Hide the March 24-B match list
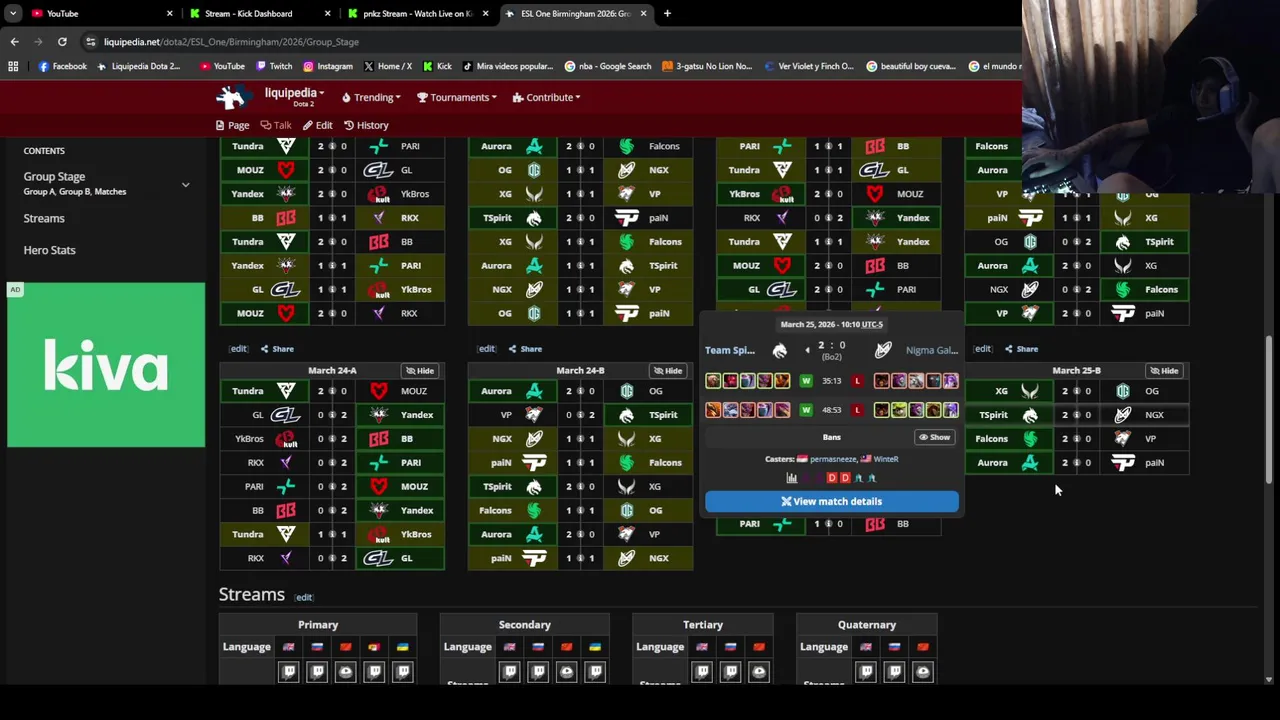 pos(668,371)
